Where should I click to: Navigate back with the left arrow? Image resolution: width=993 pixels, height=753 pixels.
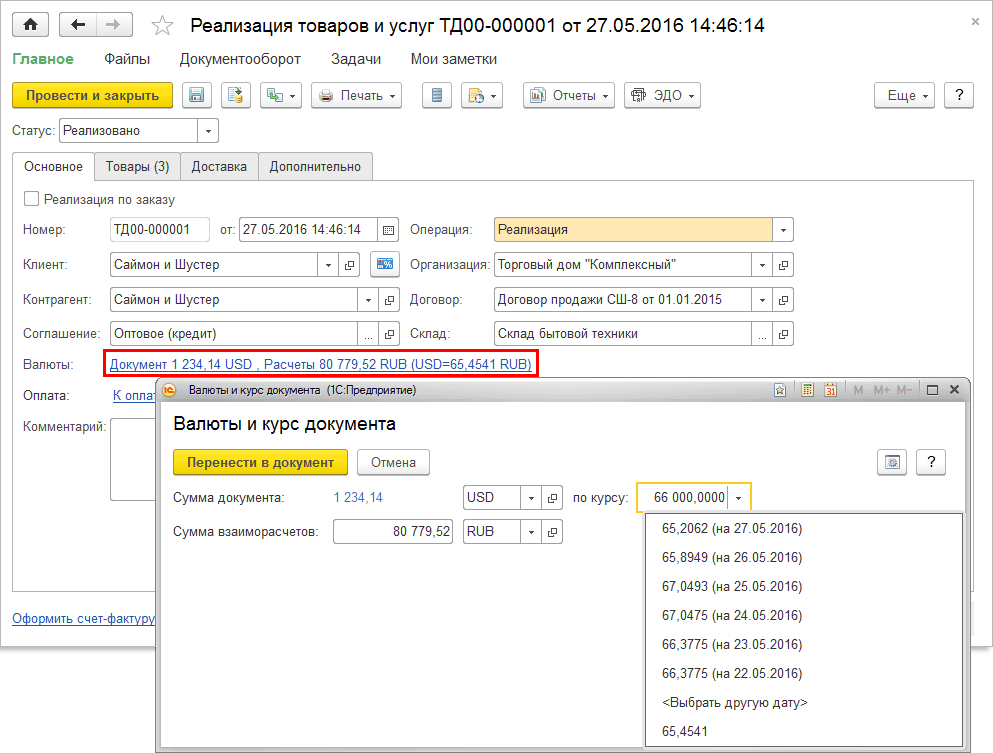(x=78, y=25)
